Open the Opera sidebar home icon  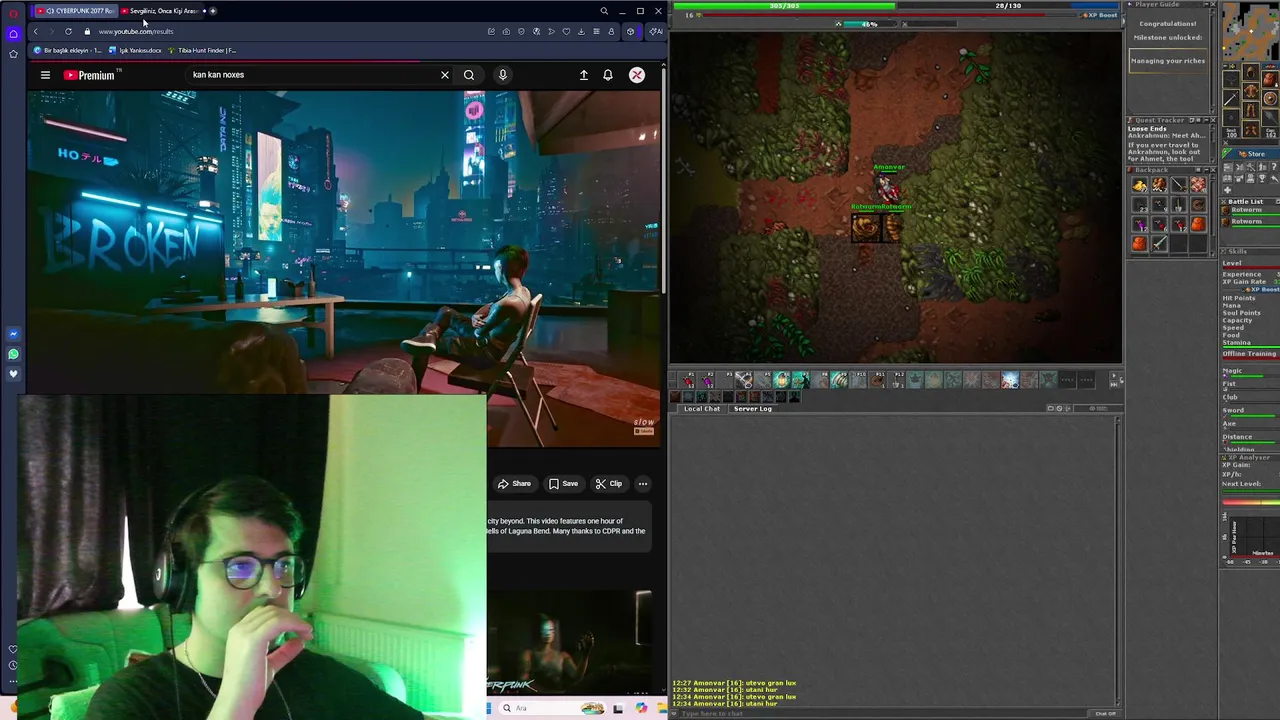coord(13,34)
